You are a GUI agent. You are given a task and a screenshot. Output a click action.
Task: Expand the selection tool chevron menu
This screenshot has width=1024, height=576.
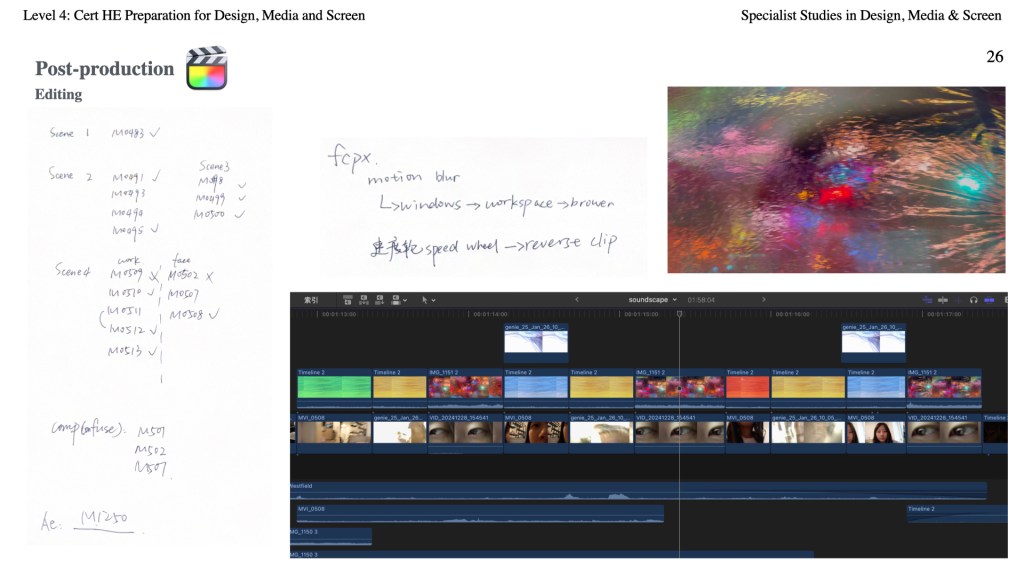(x=433, y=300)
